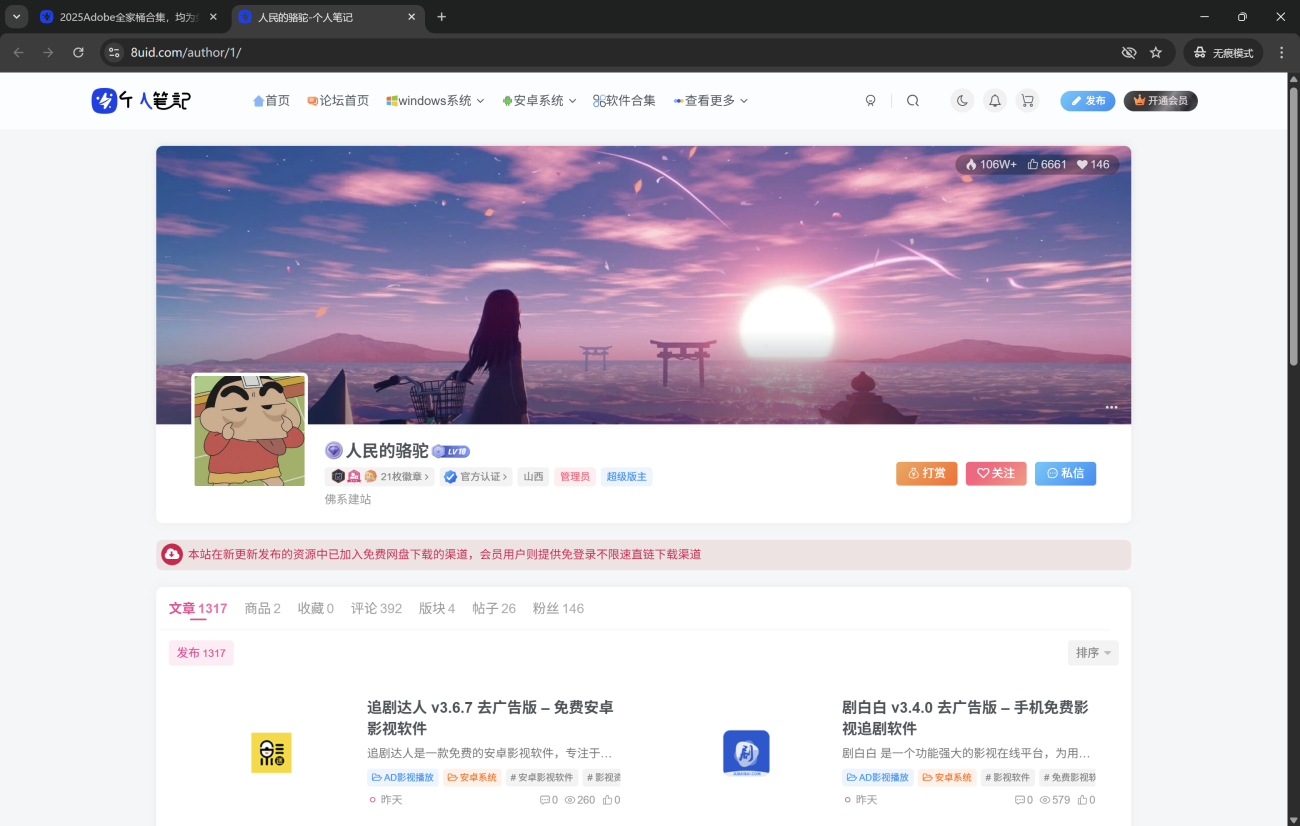This screenshot has width=1300, height=826.
Task: Expand the 查看更多 dropdown
Action: (710, 100)
